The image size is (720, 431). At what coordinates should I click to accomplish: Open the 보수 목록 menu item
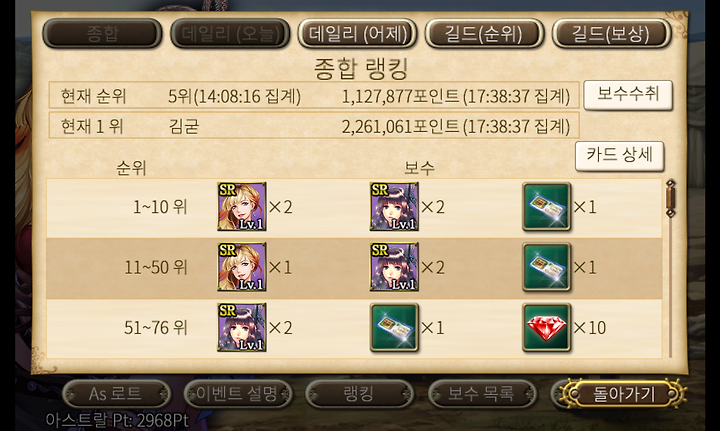pyautogui.click(x=482, y=394)
